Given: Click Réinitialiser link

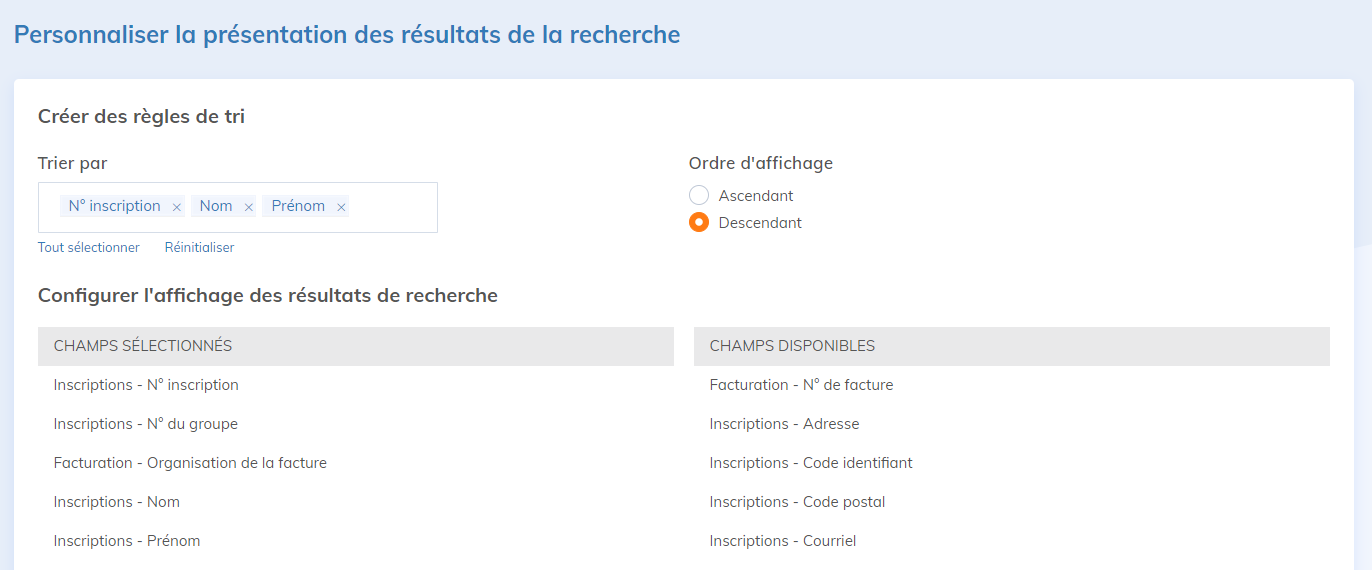Looking at the screenshot, I should [199, 247].
